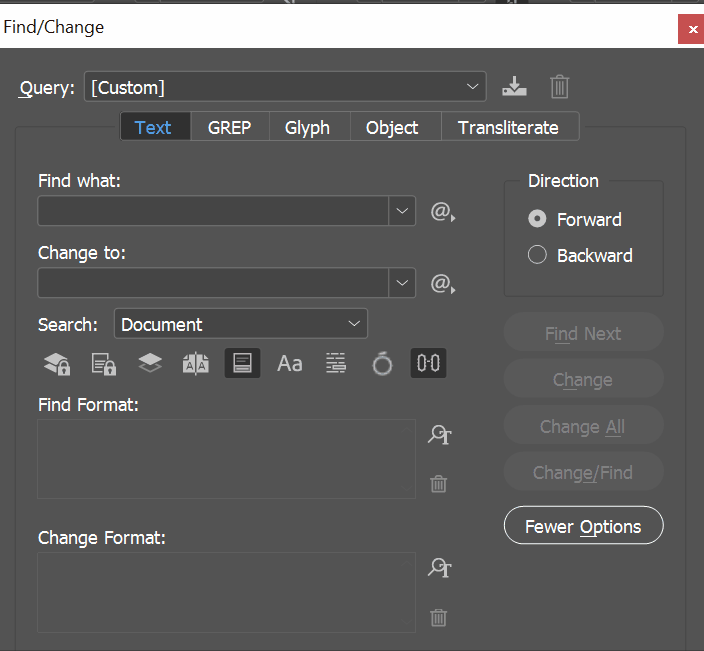Open the Search scope Document dropdown

[x=241, y=324]
